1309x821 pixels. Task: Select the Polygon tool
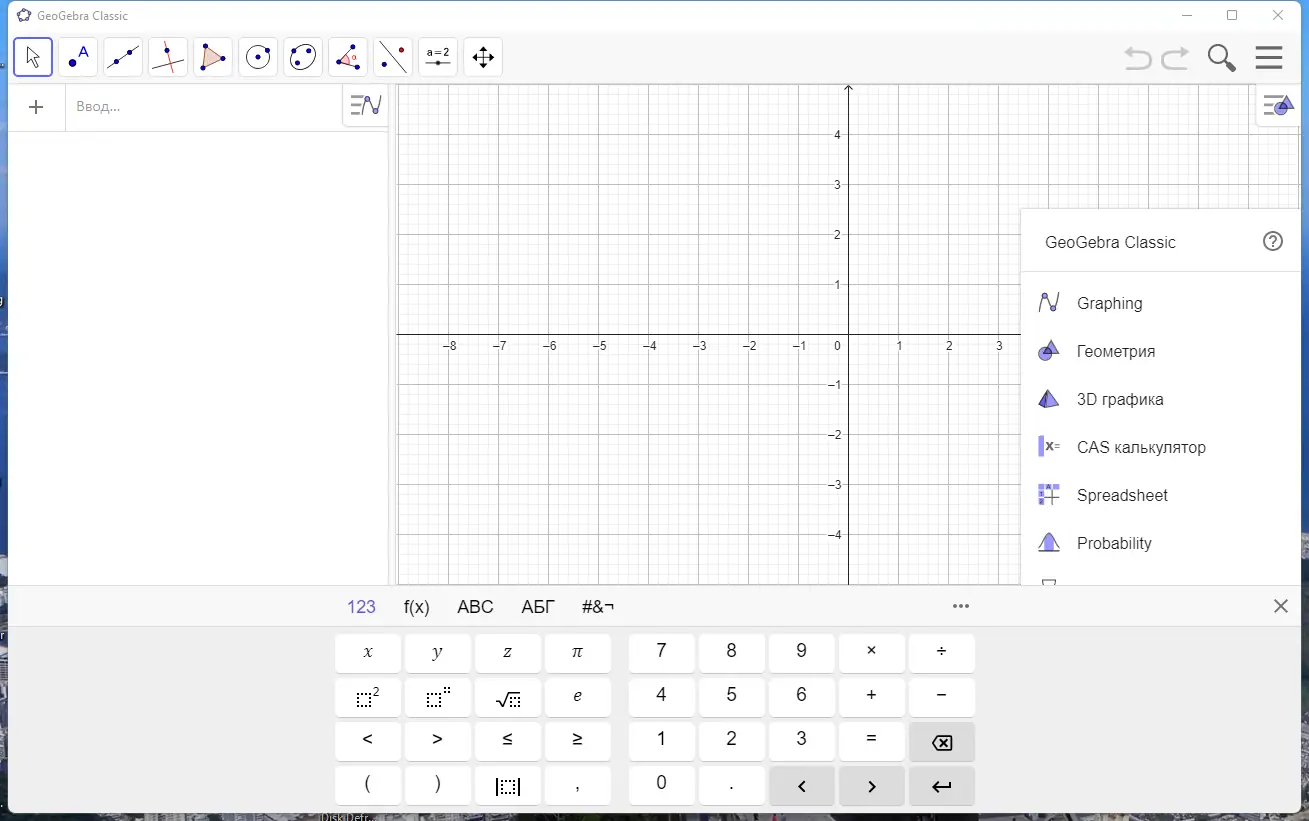pos(213,57)
